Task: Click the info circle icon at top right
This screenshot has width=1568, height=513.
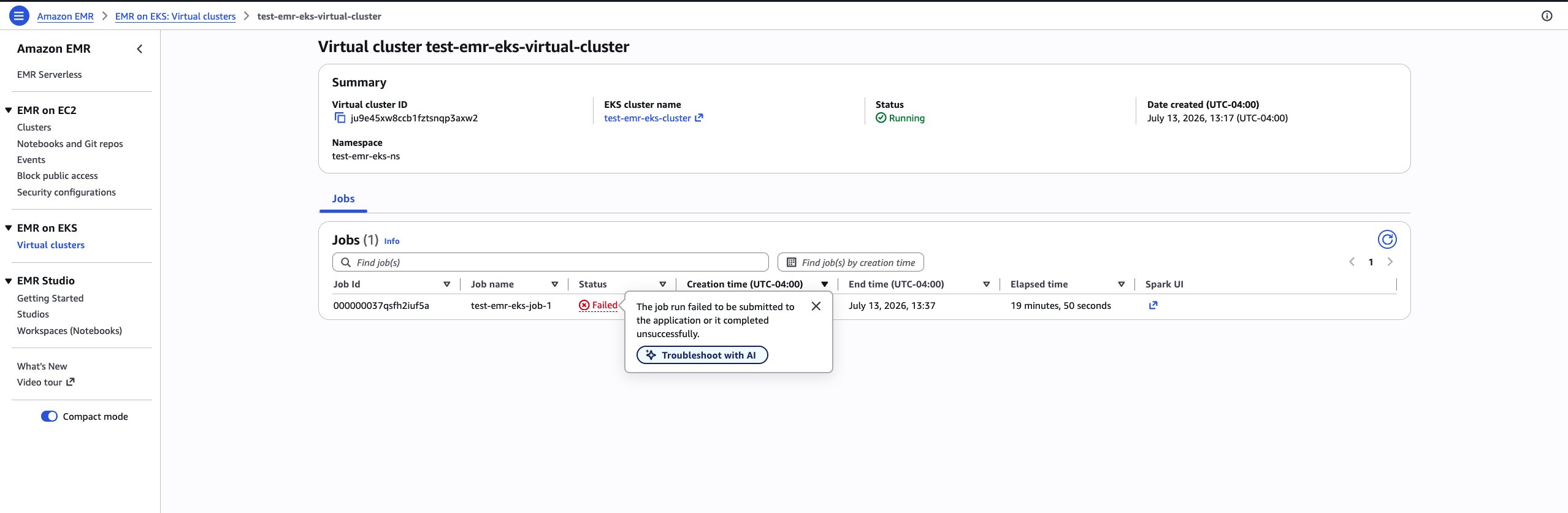Action: (x=1547, y=16)
